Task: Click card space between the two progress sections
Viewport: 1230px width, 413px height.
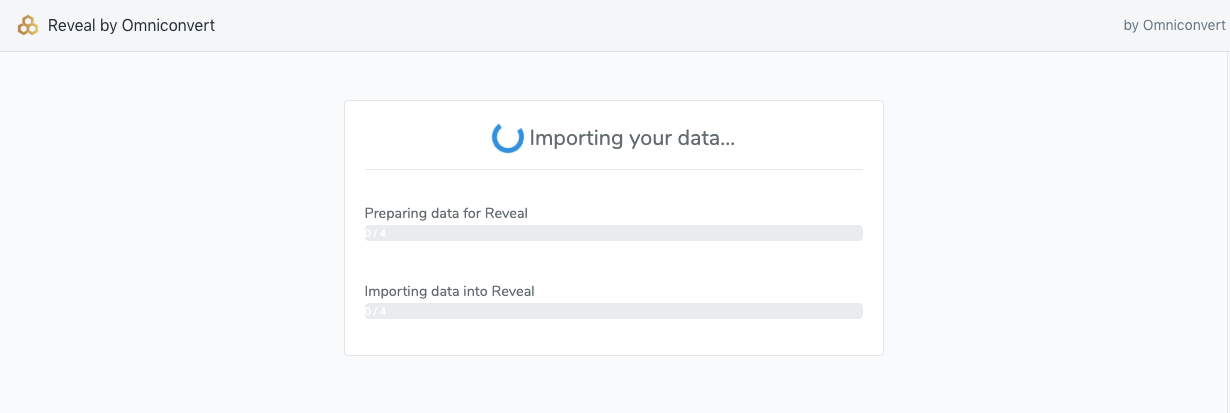Action: (x=613, y=262)
